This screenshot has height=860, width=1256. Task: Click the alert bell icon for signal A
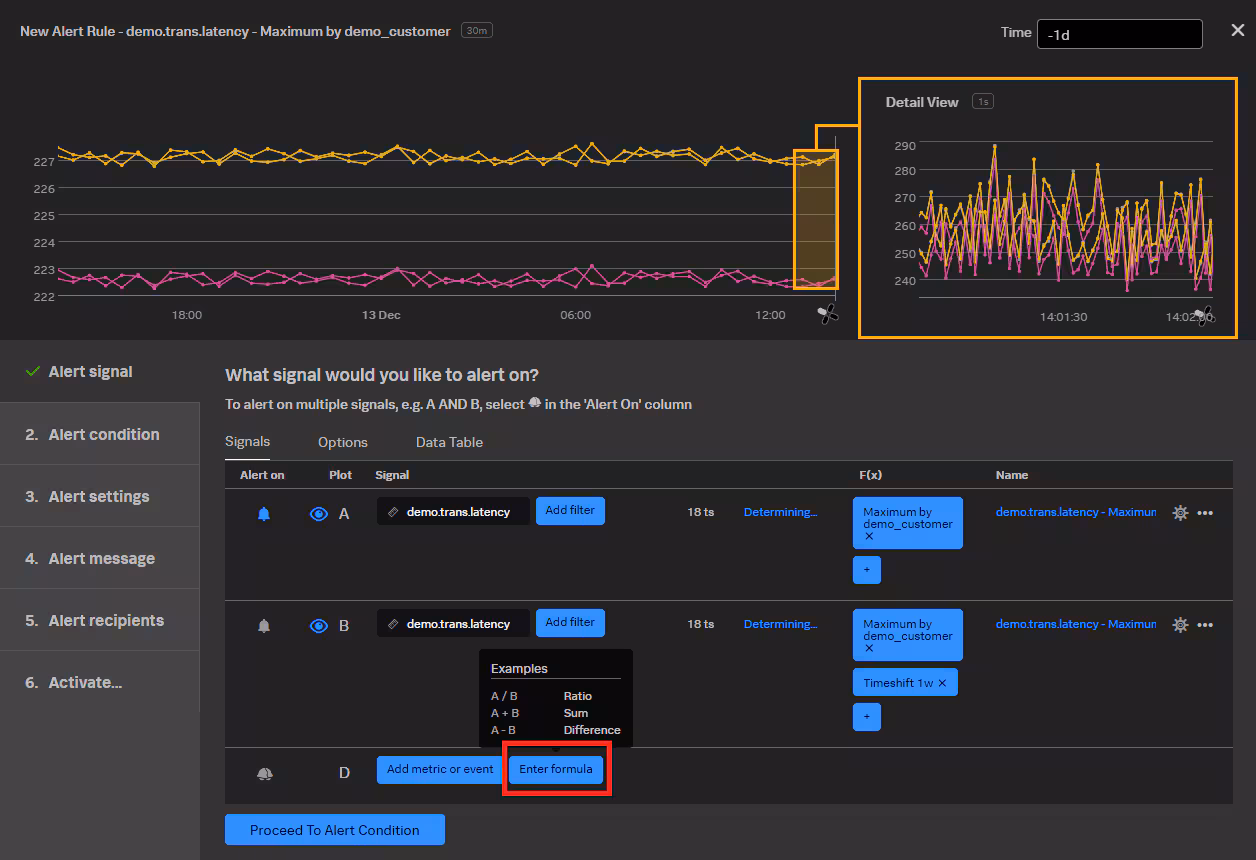coord(264,514)
